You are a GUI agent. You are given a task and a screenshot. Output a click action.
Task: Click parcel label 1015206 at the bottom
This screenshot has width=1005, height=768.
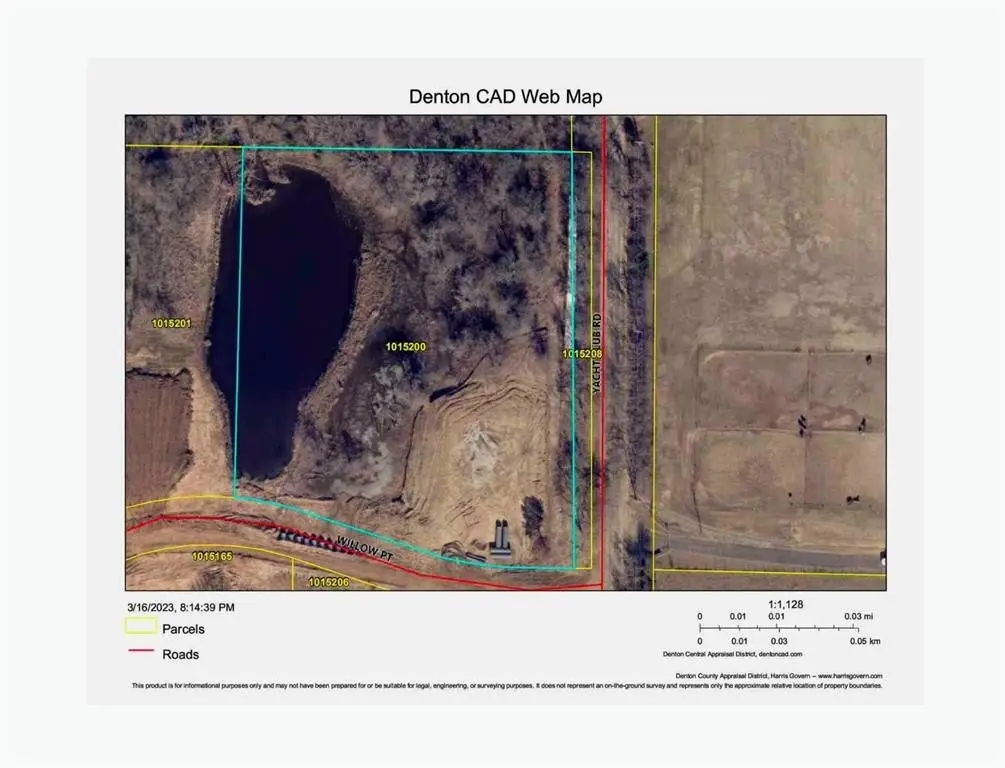327,581
